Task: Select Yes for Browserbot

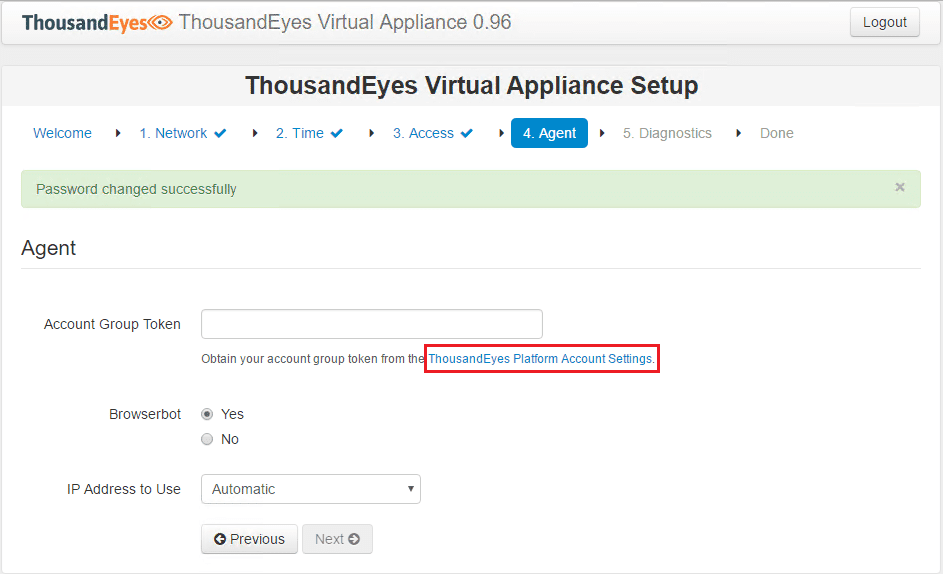Action: tap(207, 414)
